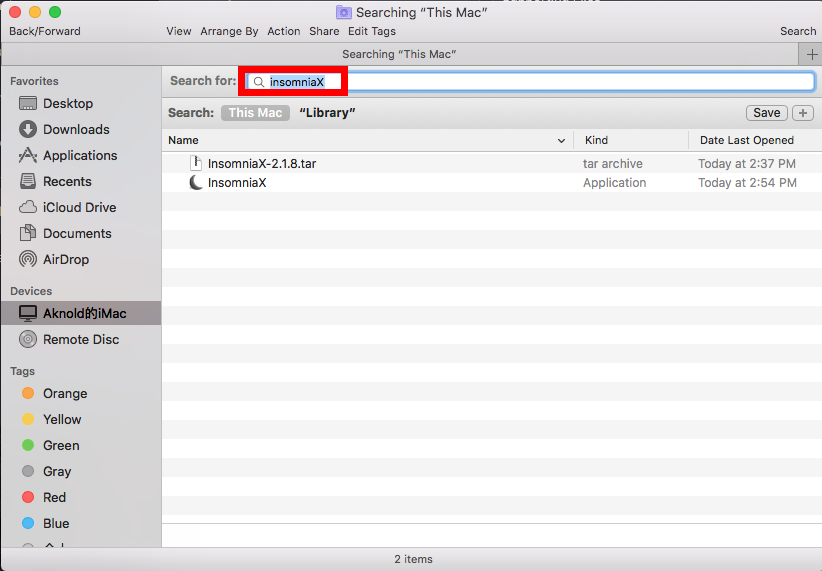Open the iCloud Drive sidebar icon
Viewport: 822px width, 571px height.
(28, 207)
